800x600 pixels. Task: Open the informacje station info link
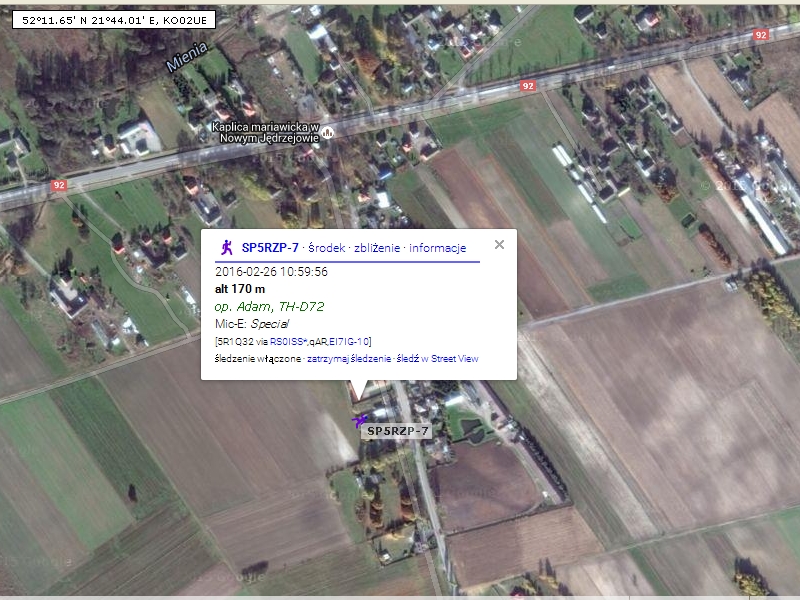tap(438, 248)
